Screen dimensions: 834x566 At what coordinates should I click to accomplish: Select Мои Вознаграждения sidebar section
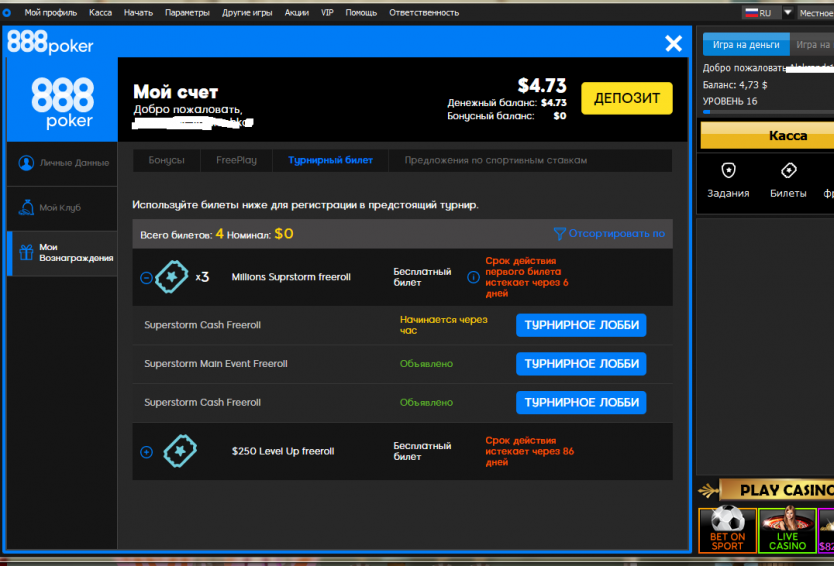[x=62, y=253]
